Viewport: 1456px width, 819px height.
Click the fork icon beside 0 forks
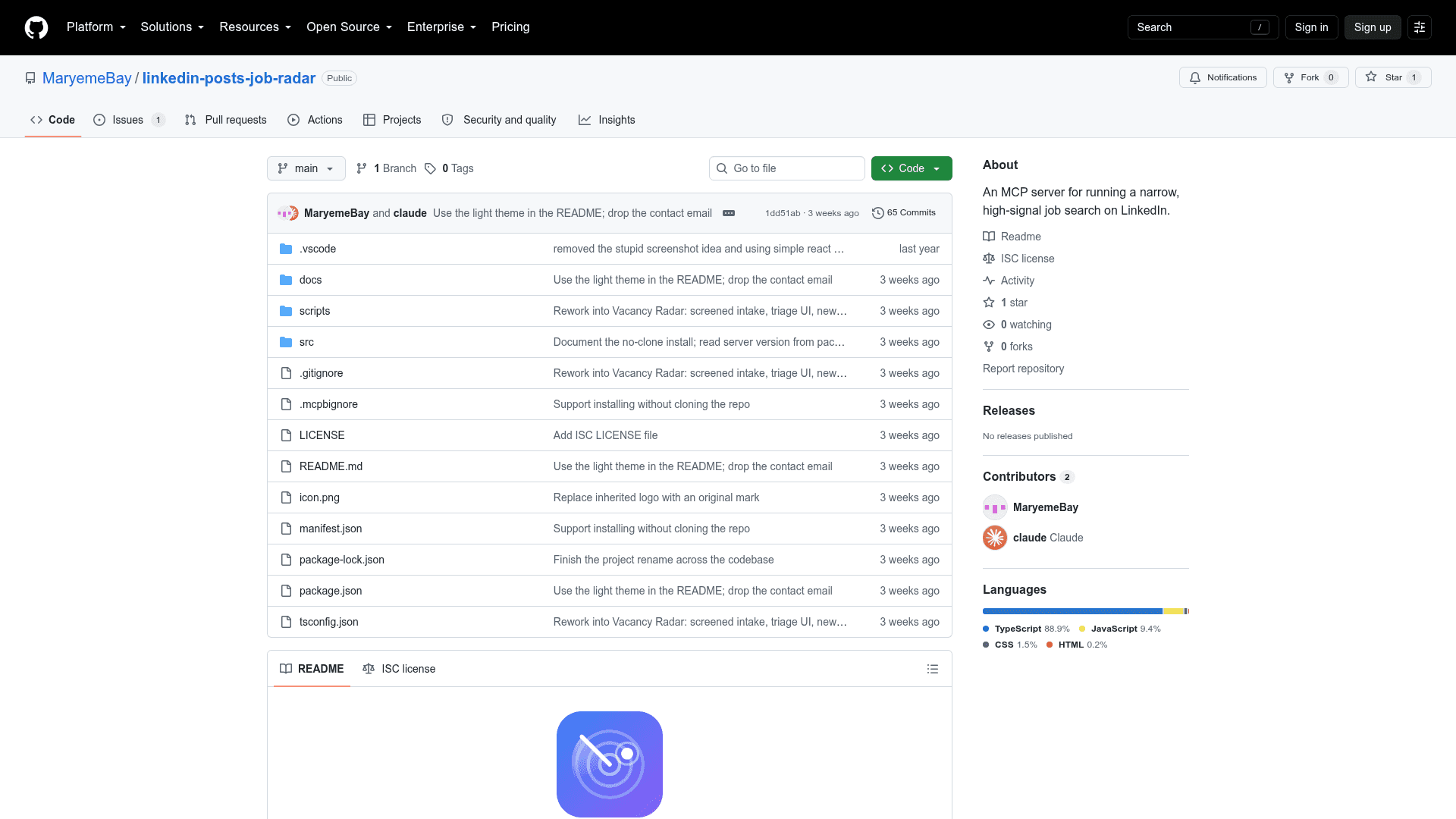pos(989,347)
